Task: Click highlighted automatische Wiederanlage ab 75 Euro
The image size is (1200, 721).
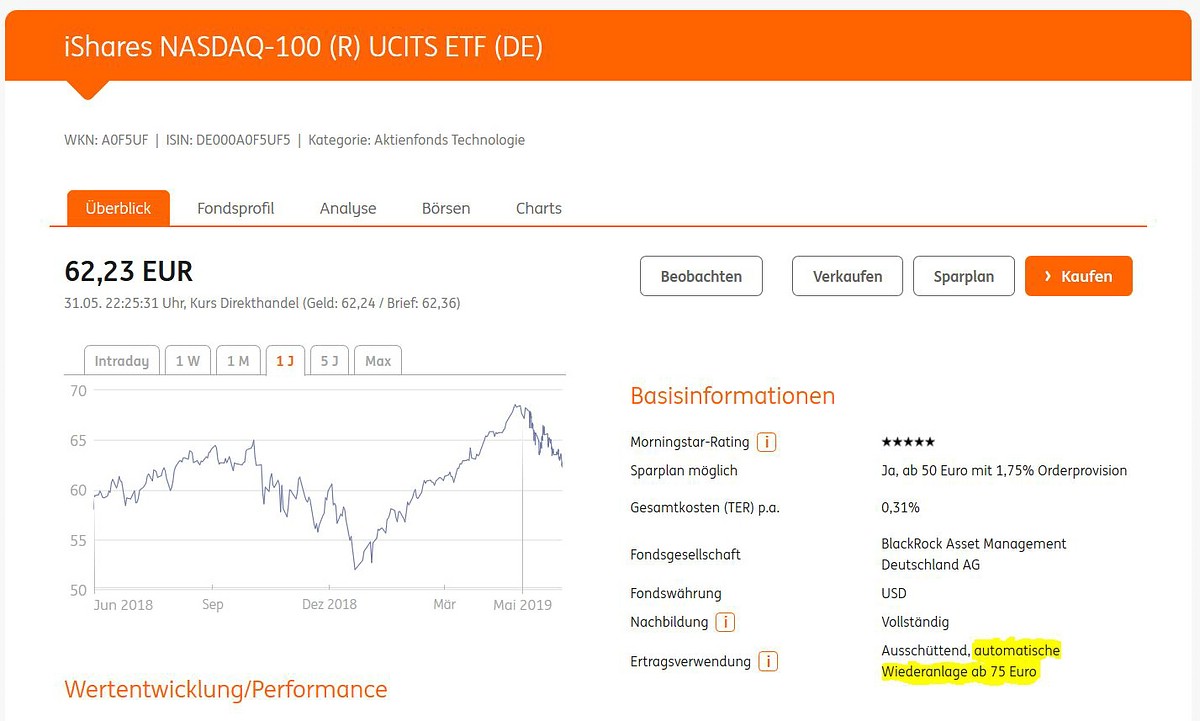Action: pos(970,661)
